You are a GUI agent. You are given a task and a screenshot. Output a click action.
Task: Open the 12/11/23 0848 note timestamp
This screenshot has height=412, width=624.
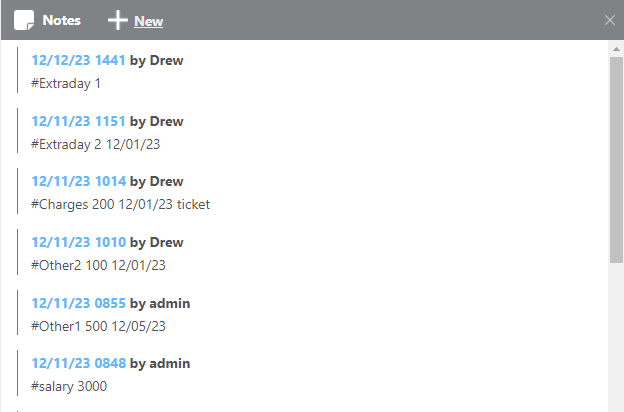point(78,363)
